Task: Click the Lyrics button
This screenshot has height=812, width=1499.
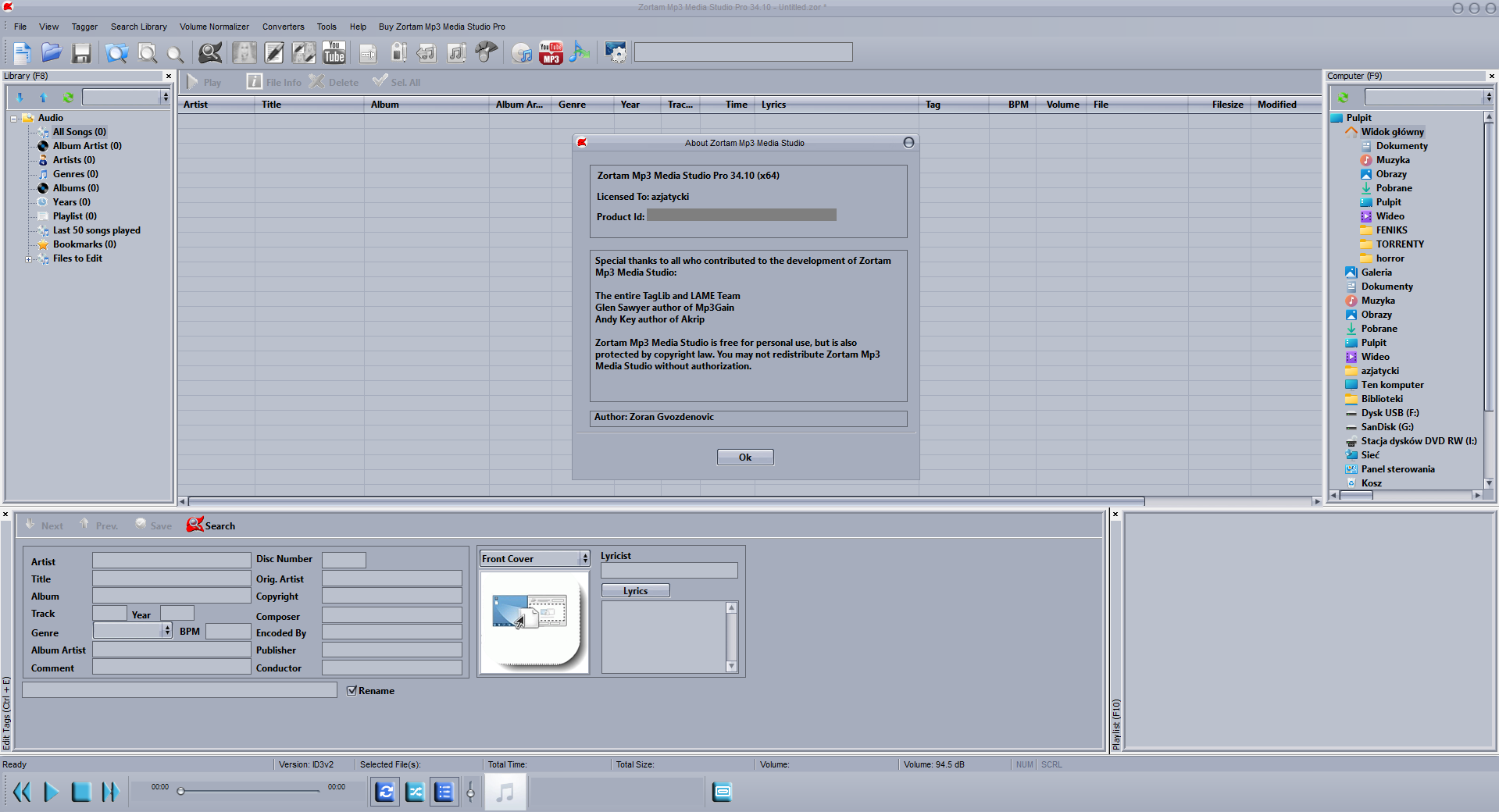Action: (635, 591)
